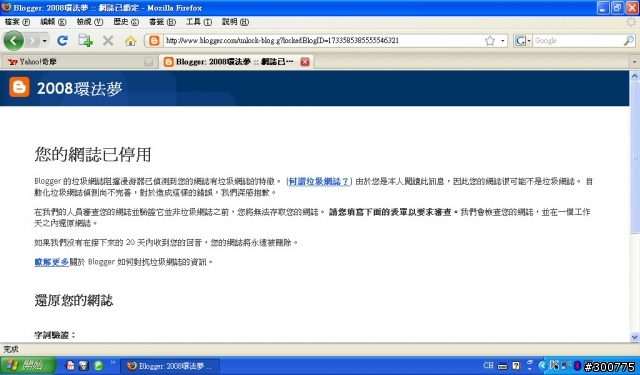Click the page scroll down arrow

[635, 337]
